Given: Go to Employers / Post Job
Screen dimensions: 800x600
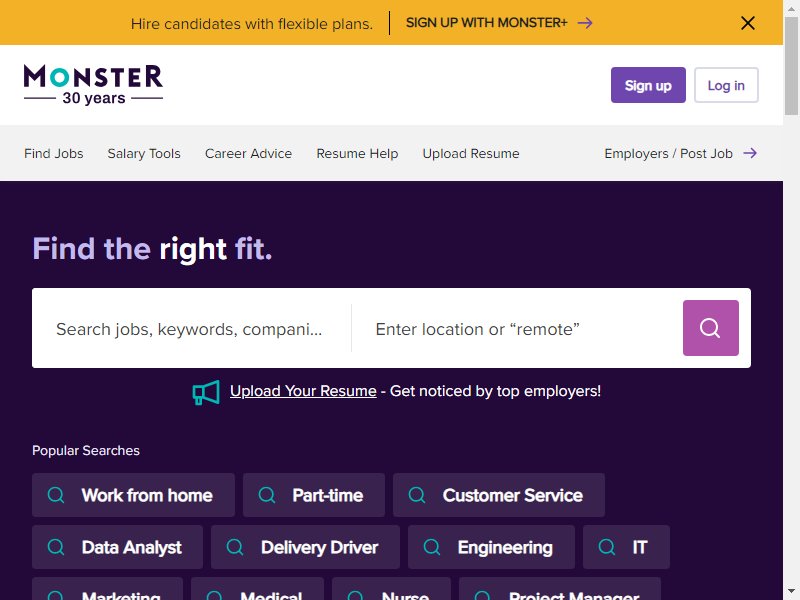Looking at the screenshot, I should pyautogui.click(x=668, y=154).
